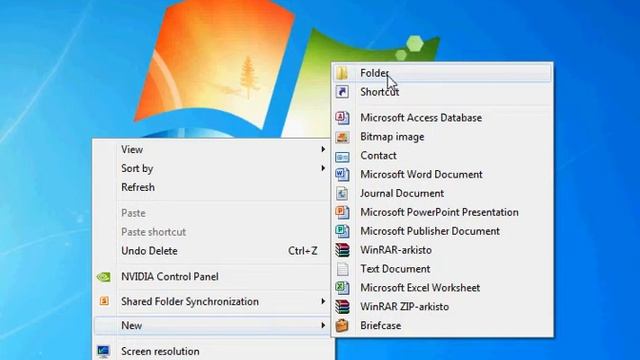Select Microsoft Publisher Document label
The width and height of the screenshot is (640, 360).
tap(430, 231)
